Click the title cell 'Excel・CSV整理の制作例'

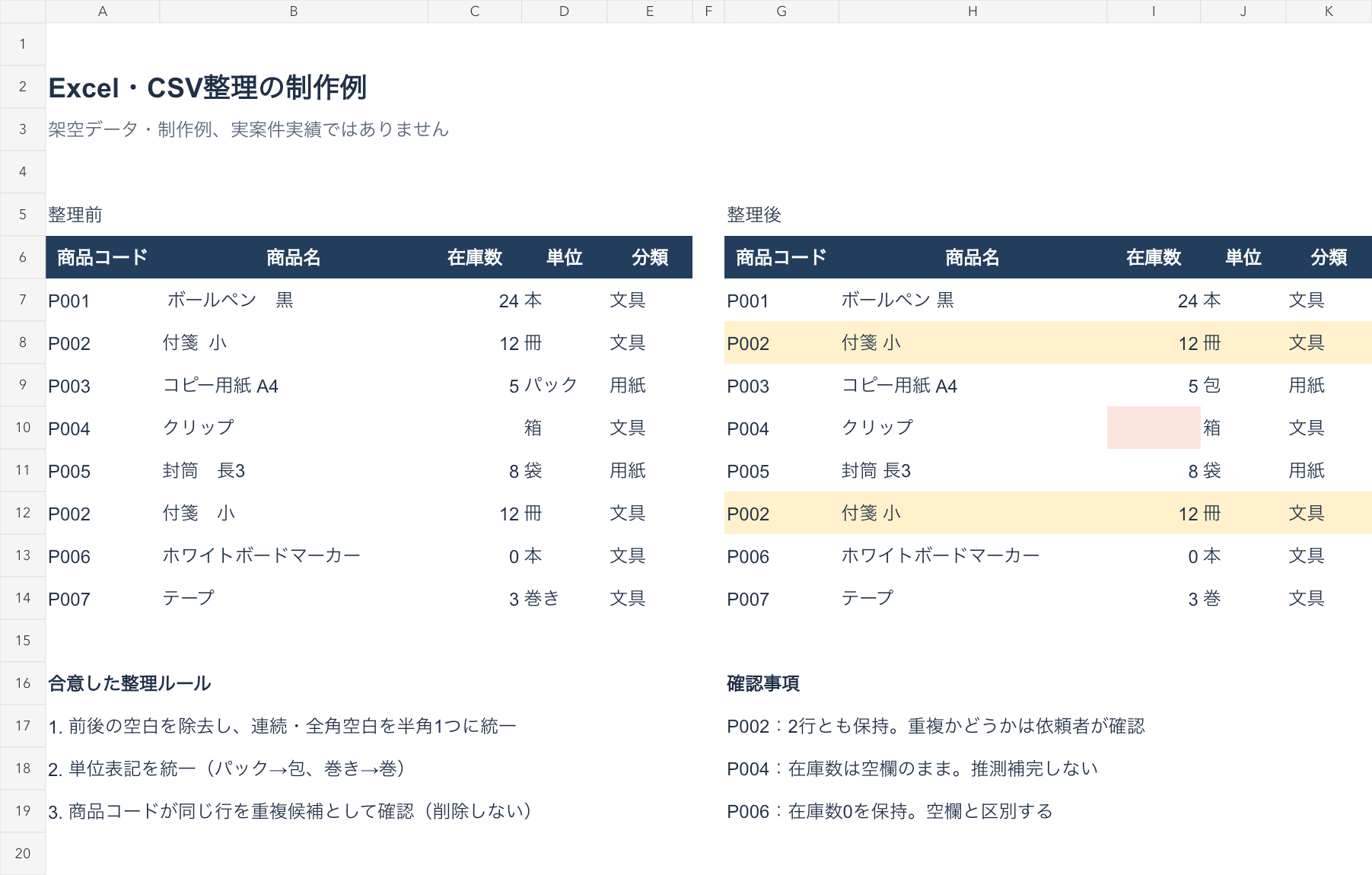pyautogui.click(x=208, y=87)
